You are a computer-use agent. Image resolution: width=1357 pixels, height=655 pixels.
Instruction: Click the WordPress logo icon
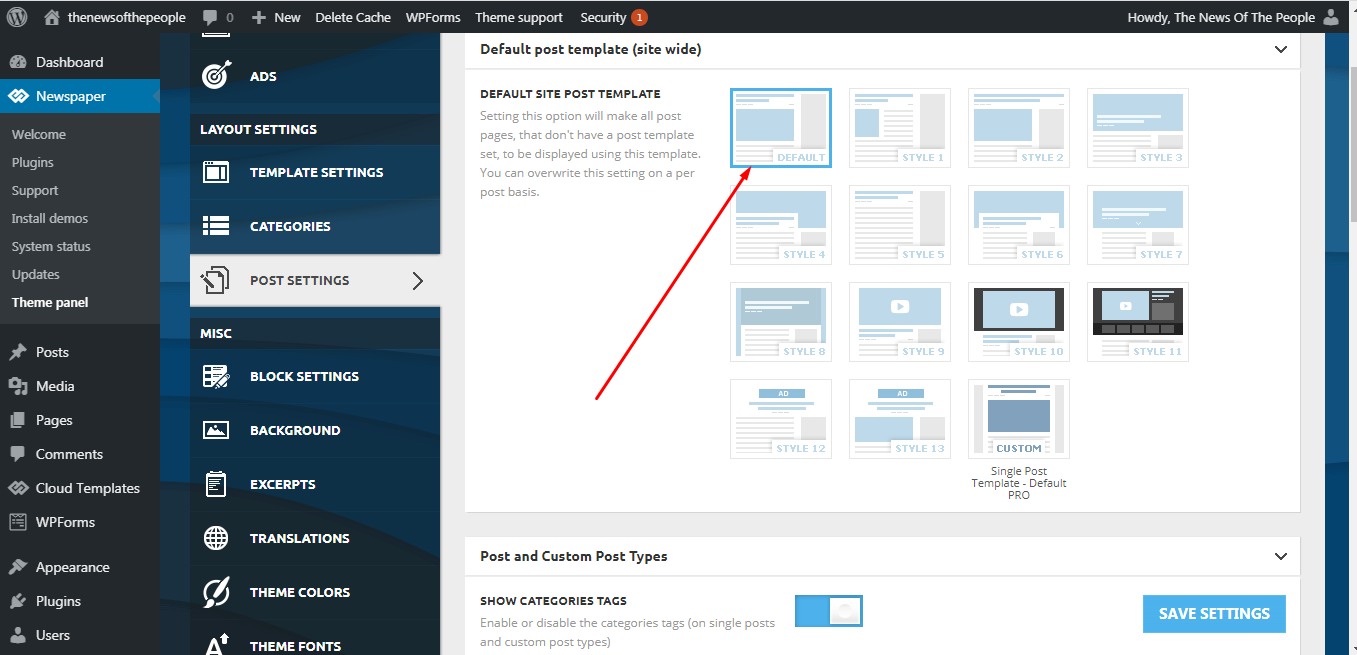point(17,17)
